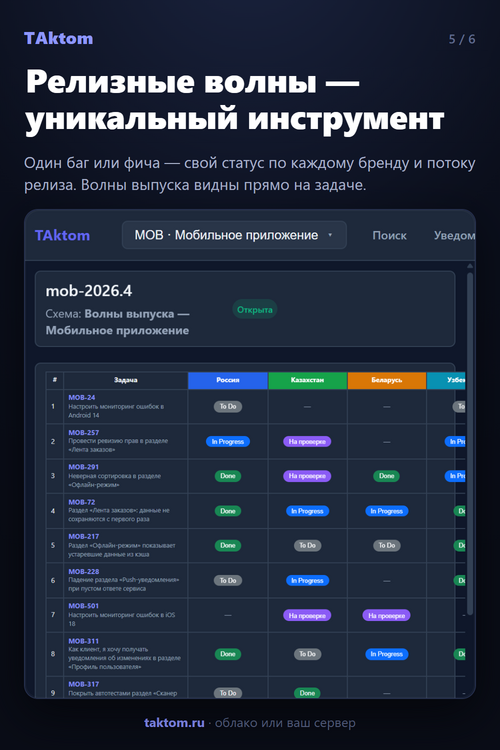
Task: Click MOB-317 To Do status under Россия
Action: (x=228, y=693)
